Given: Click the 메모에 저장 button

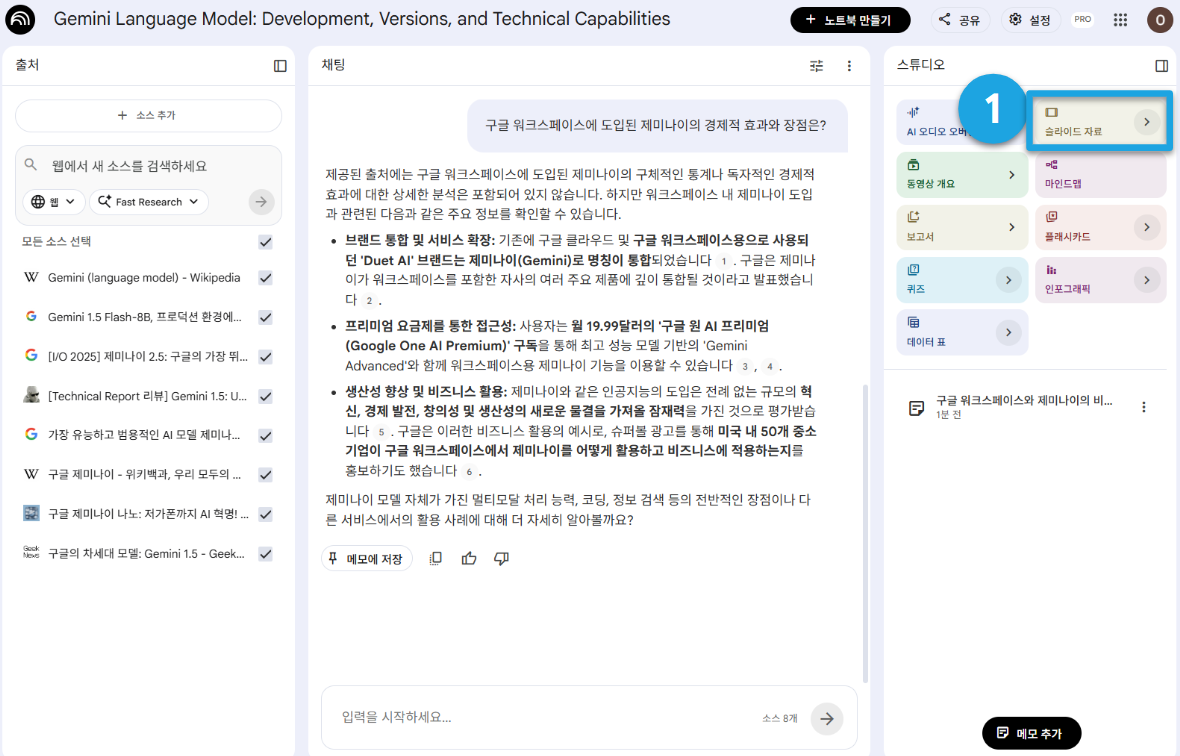Looking at the screenshot, I should (367, 558).
